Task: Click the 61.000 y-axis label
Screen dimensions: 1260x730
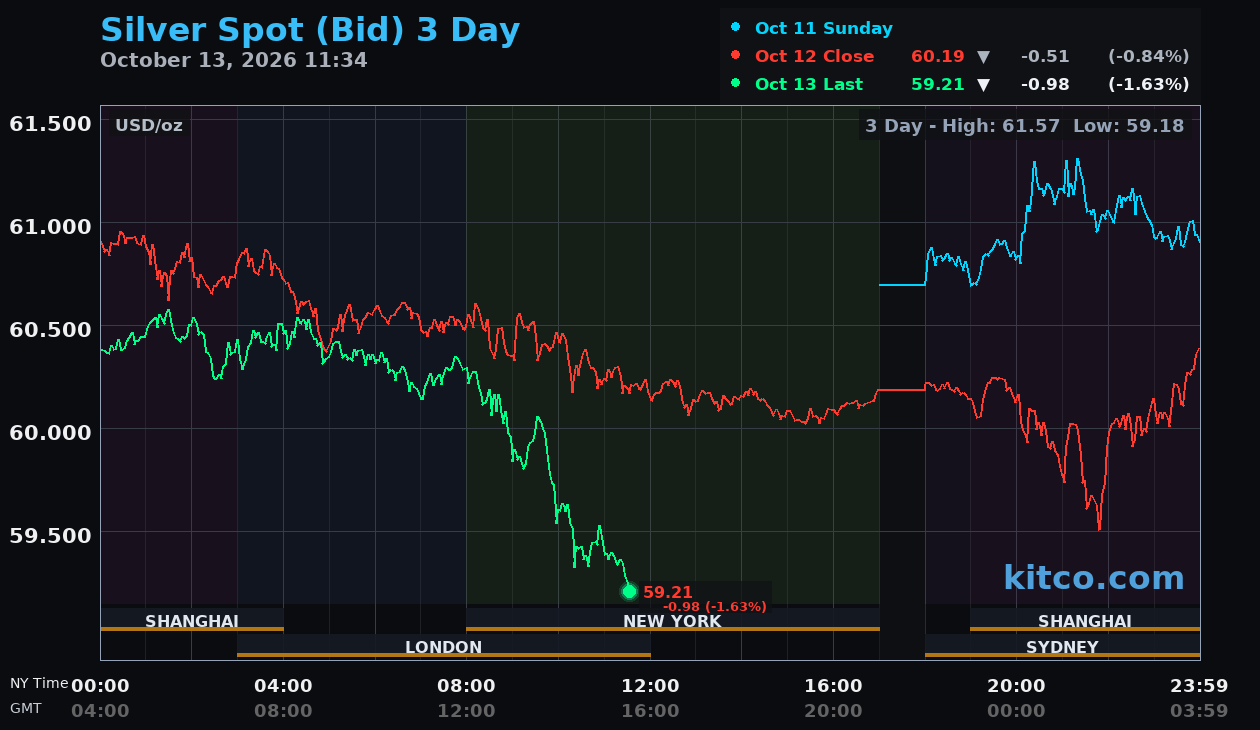Action: tap(50, 226)
